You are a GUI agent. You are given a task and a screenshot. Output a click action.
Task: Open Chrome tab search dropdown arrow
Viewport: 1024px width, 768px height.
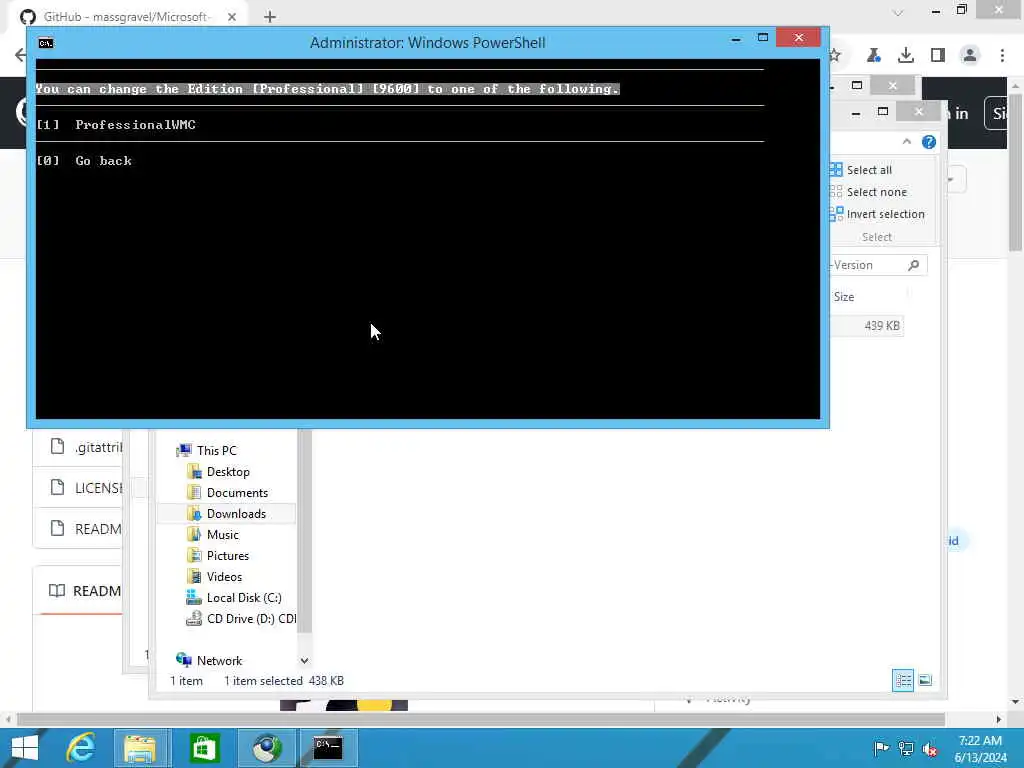click(898, 13)
